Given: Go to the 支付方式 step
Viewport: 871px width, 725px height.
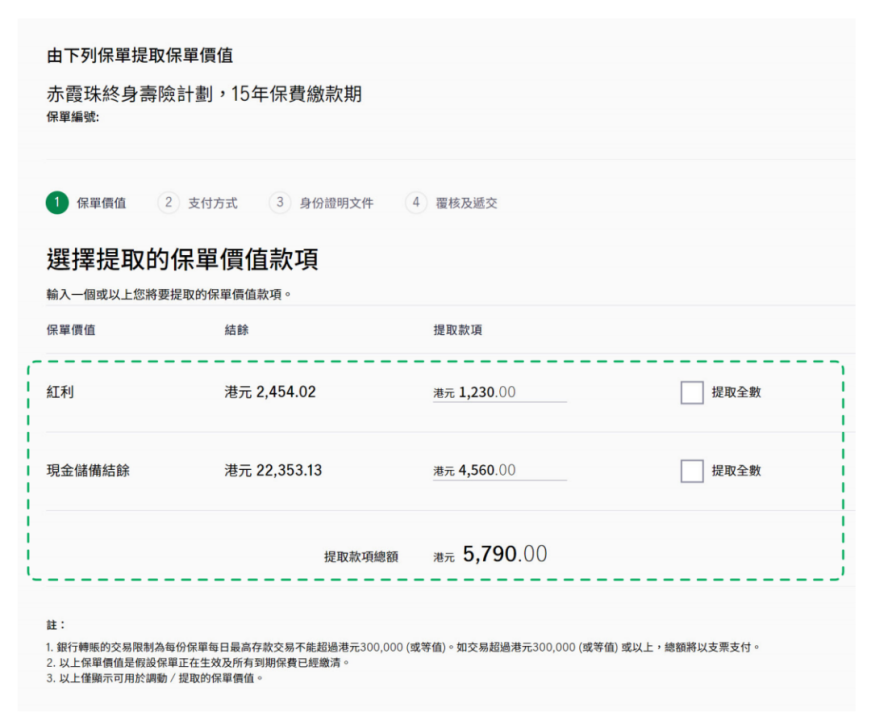Looking at the screenshot, I should pos(212,203).
